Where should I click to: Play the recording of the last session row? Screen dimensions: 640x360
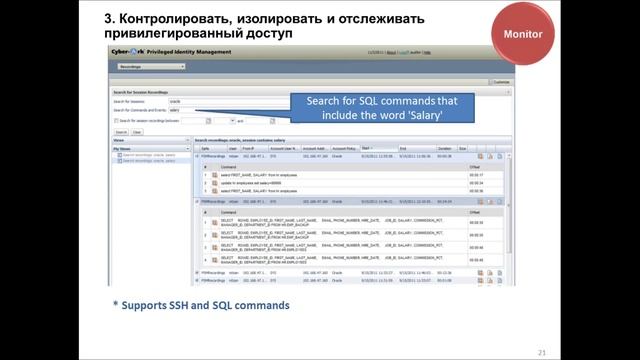tap(480, 281)
